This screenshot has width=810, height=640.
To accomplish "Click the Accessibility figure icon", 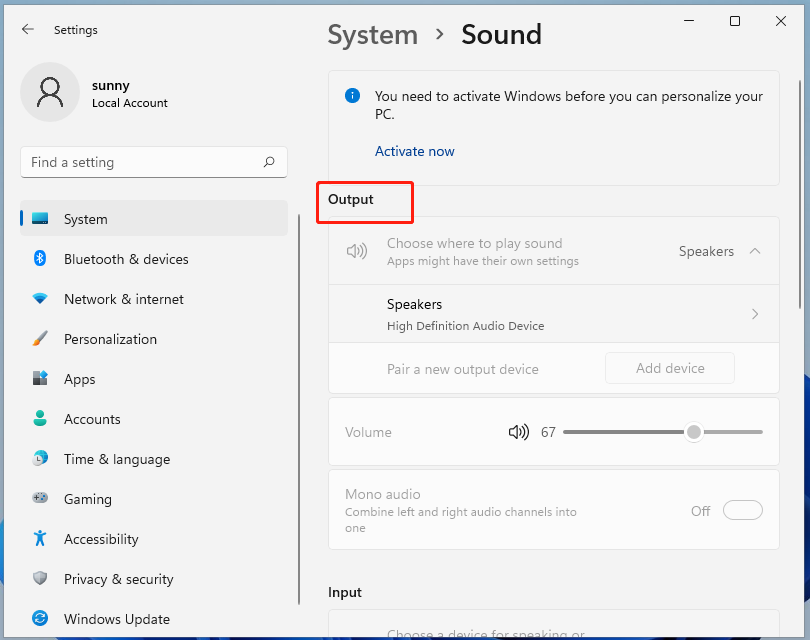I will tap(40, 539).
